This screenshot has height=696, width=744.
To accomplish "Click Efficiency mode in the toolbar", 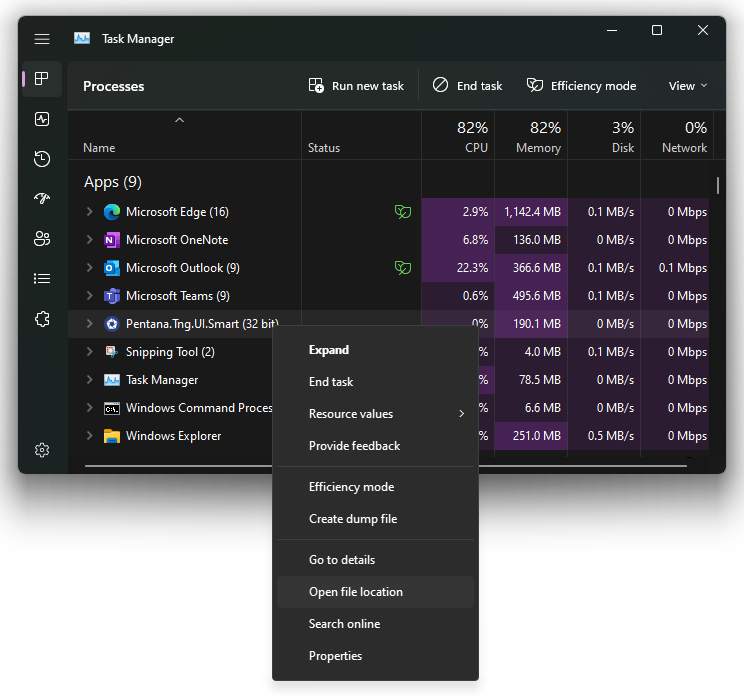I will tap(582, 86).
